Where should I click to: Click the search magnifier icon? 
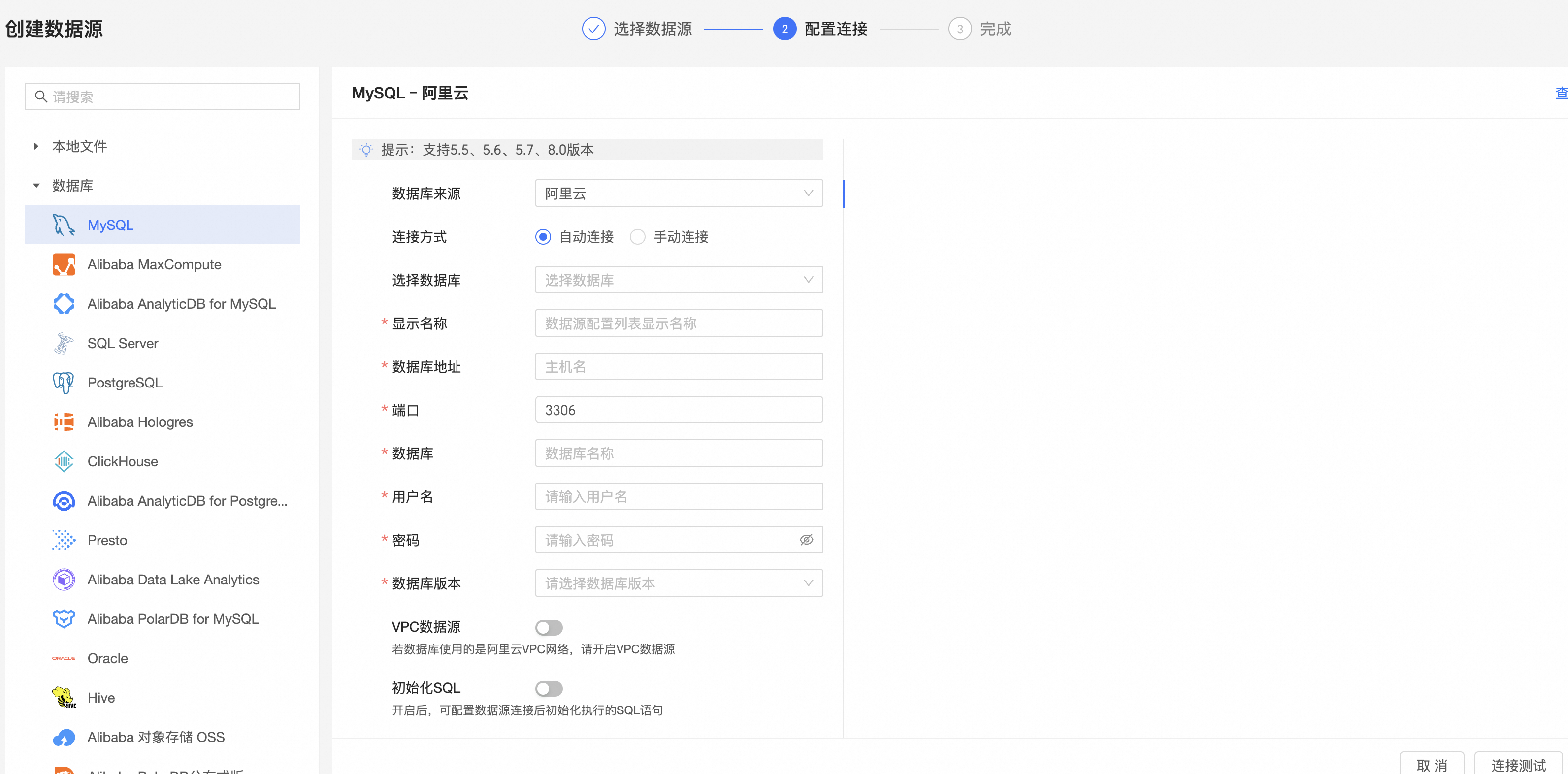[41, 96]
